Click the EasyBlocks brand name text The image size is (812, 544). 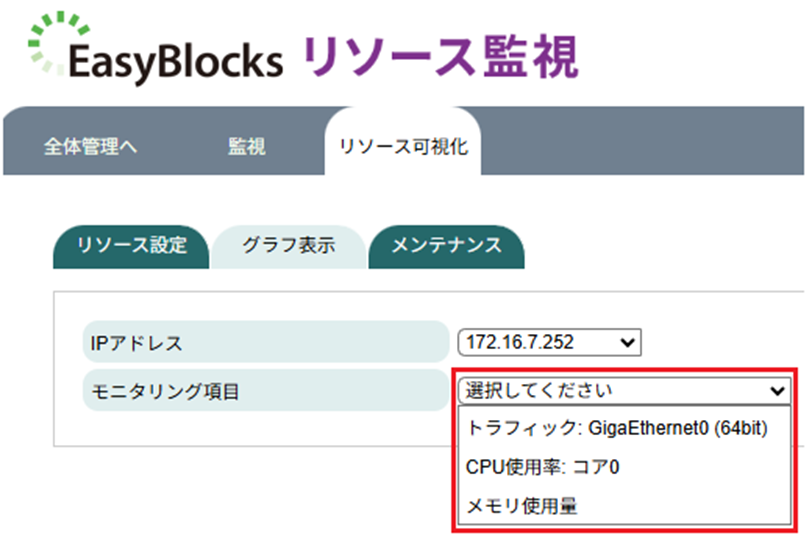[x=176, y=62]
